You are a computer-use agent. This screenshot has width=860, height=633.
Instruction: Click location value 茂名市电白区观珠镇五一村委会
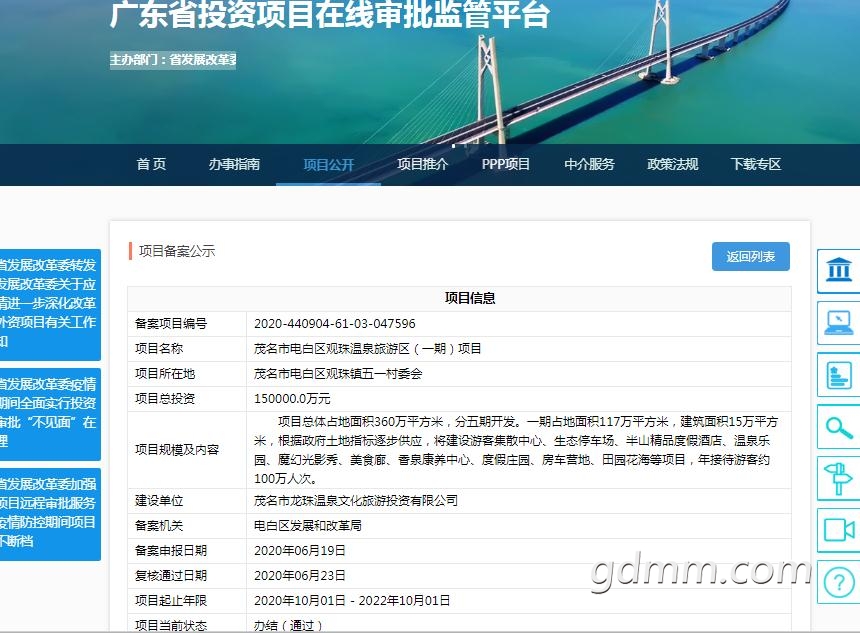coord(338,374)
